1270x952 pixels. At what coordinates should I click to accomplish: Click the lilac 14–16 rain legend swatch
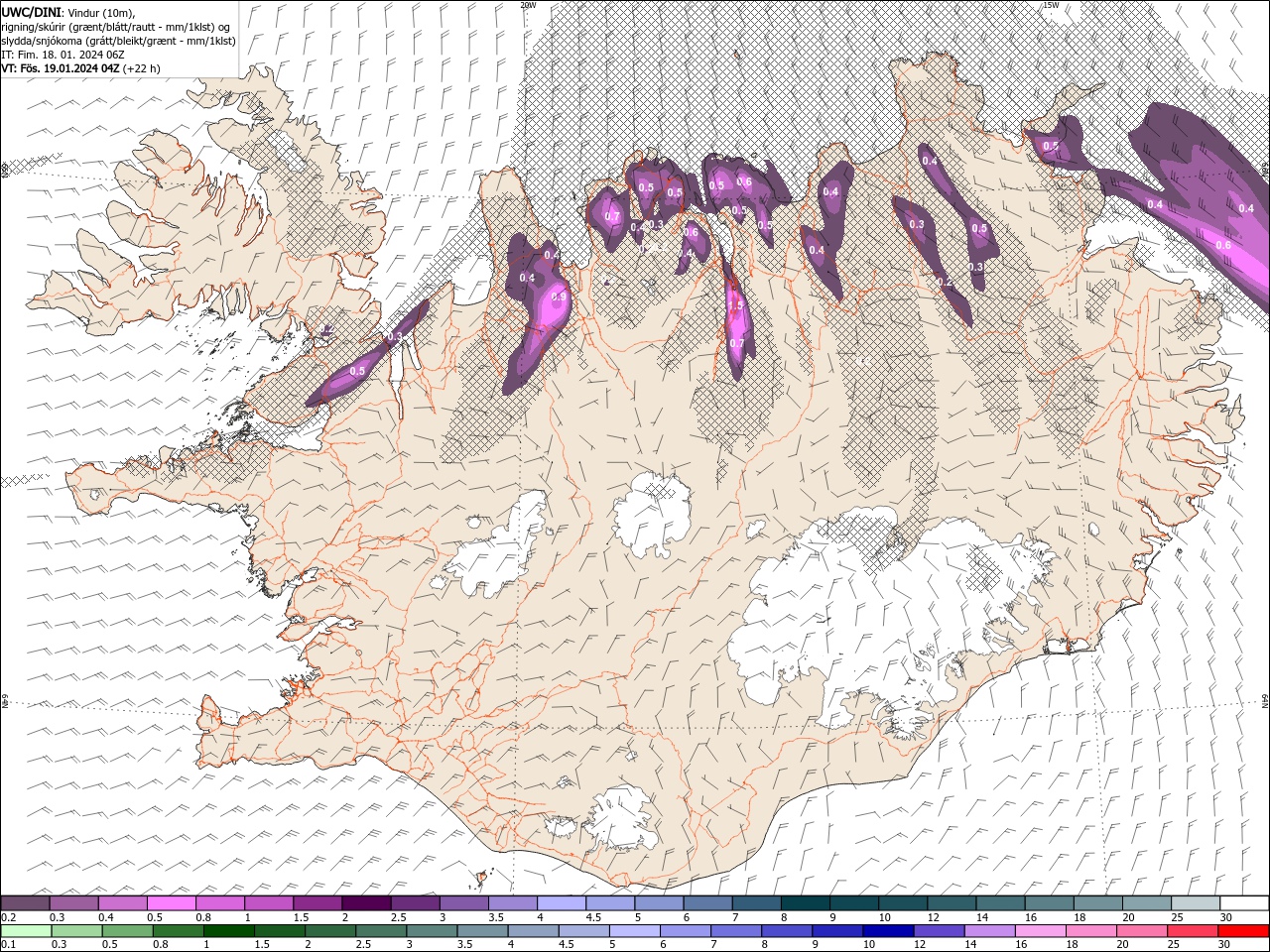989,931
